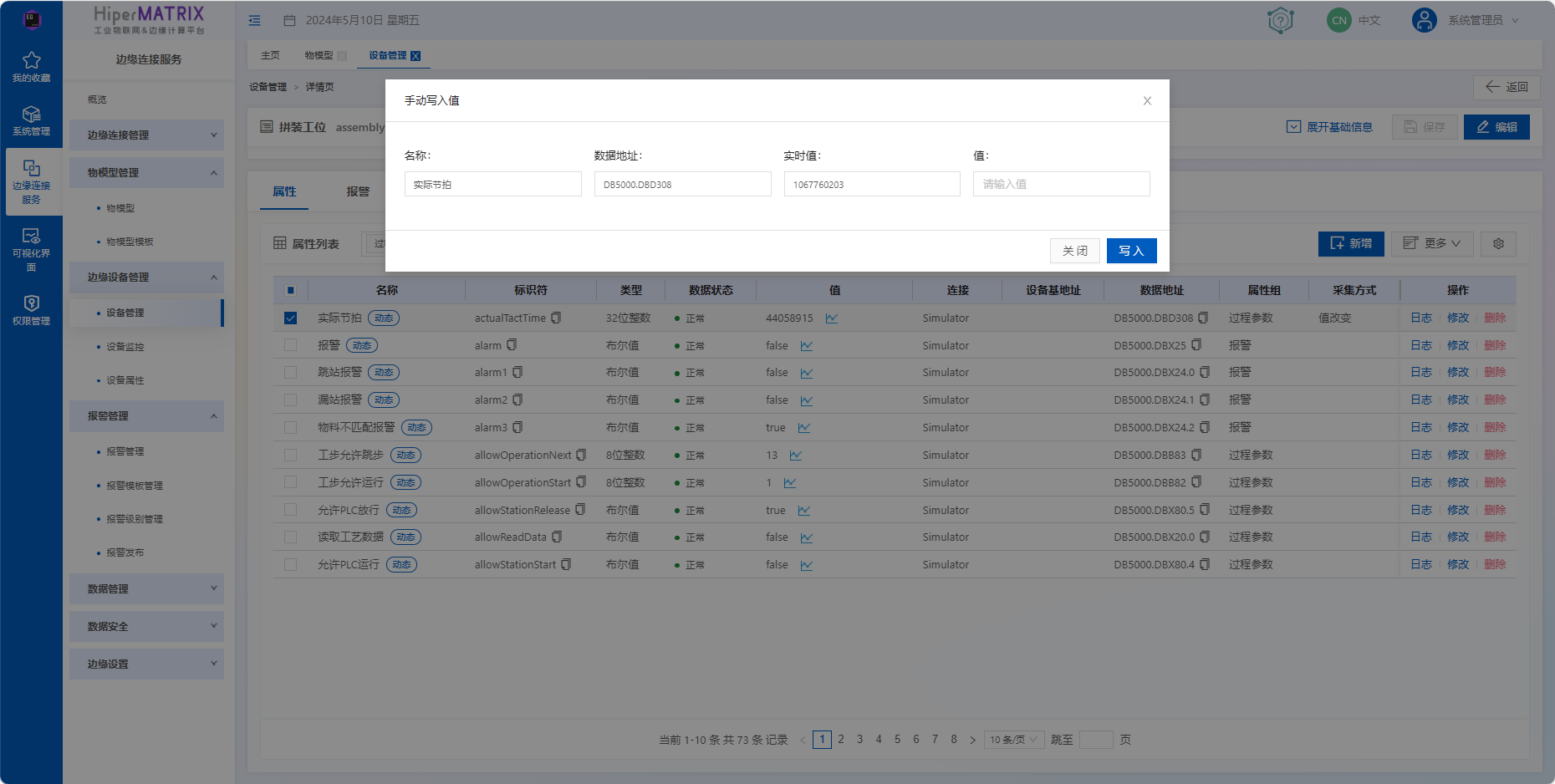1555x784 pixels.
Task: Click the 写入 write button
Action: click(1131, 251)
